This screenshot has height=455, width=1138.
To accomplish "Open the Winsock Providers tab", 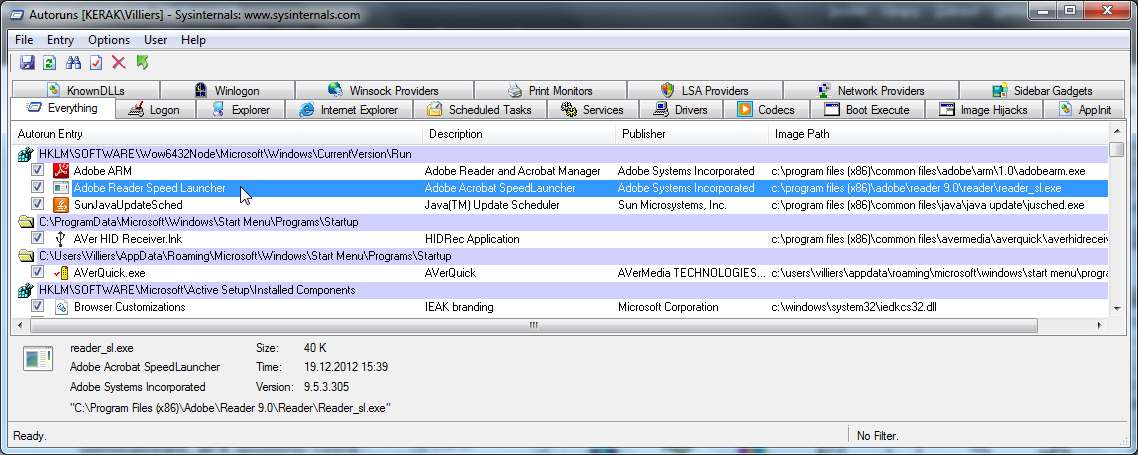I will tap(384, 91).
